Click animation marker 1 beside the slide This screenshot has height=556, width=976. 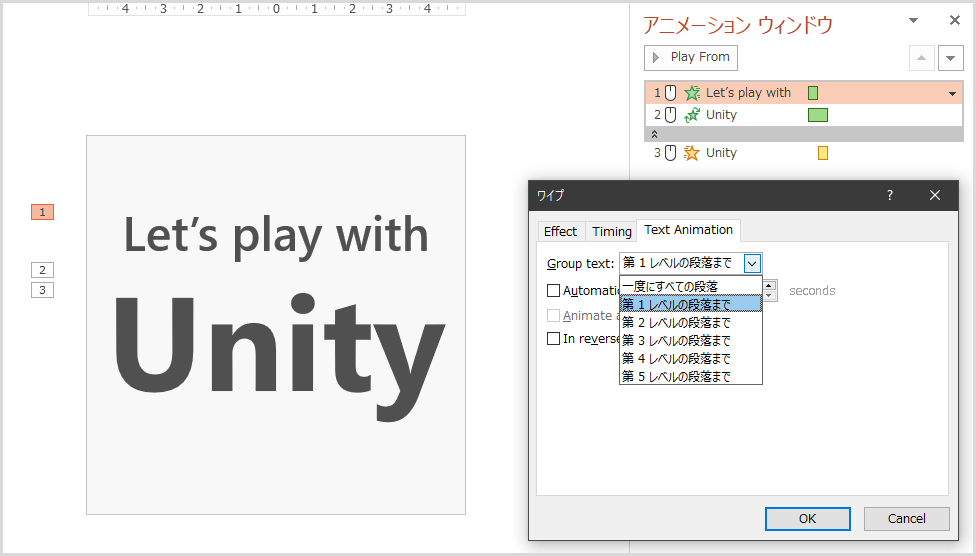(x=42, y=212)
